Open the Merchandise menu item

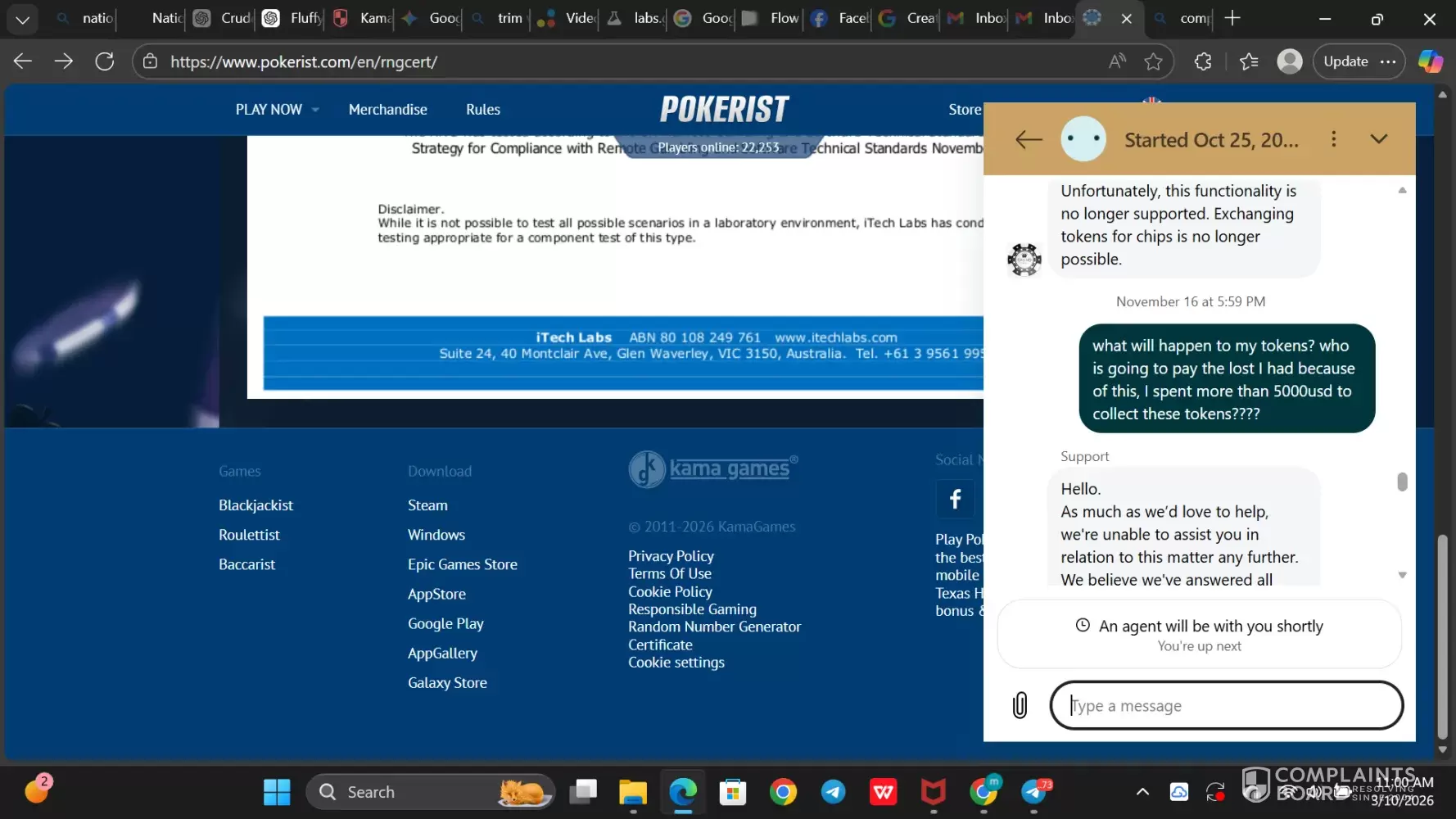(387, 110)
